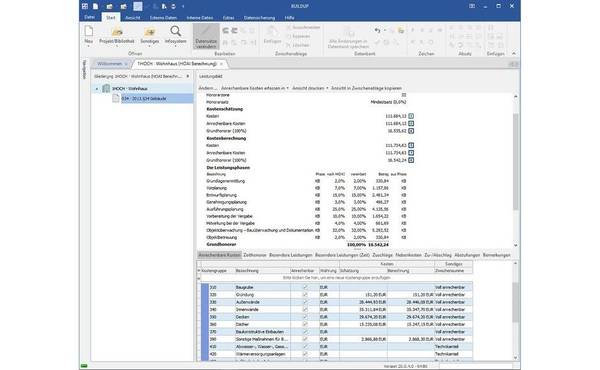Screen dimensions: 600x370
Task: Click the Neu new document icon
Action: point(88,31)
